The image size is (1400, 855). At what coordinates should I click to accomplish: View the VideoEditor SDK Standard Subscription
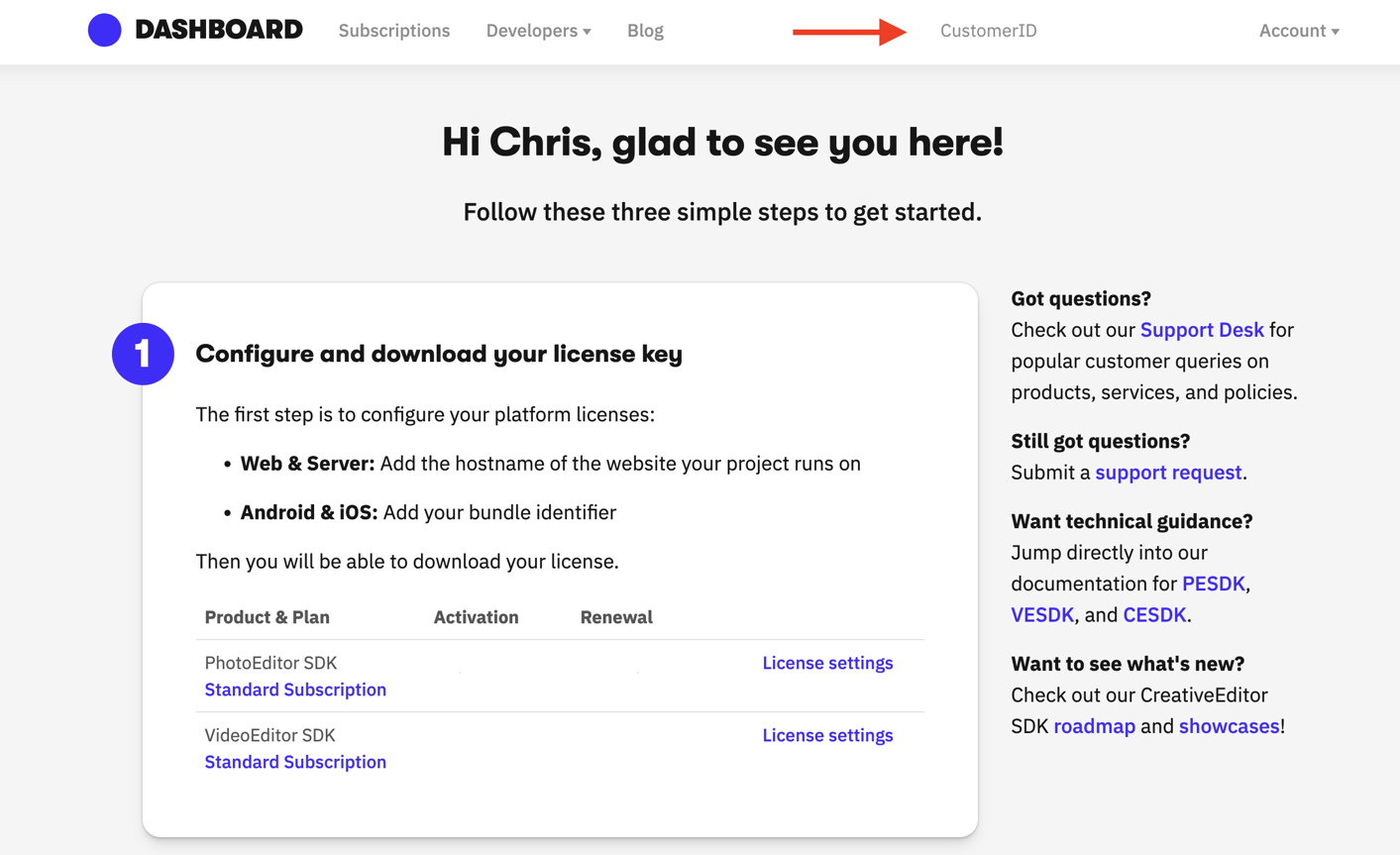click(x=295, y=762)
